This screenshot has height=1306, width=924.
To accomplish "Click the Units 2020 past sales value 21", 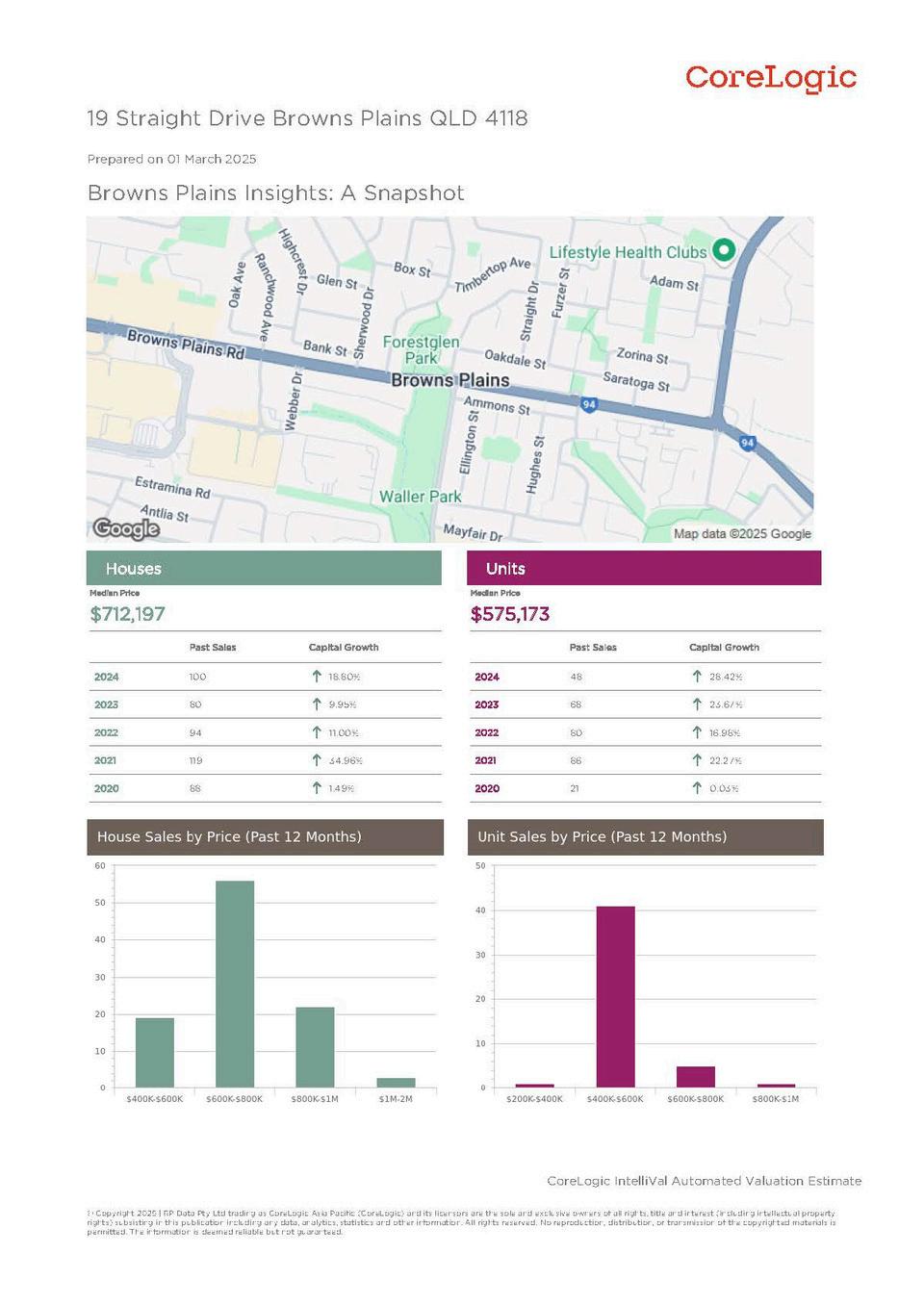I will 575,788.
